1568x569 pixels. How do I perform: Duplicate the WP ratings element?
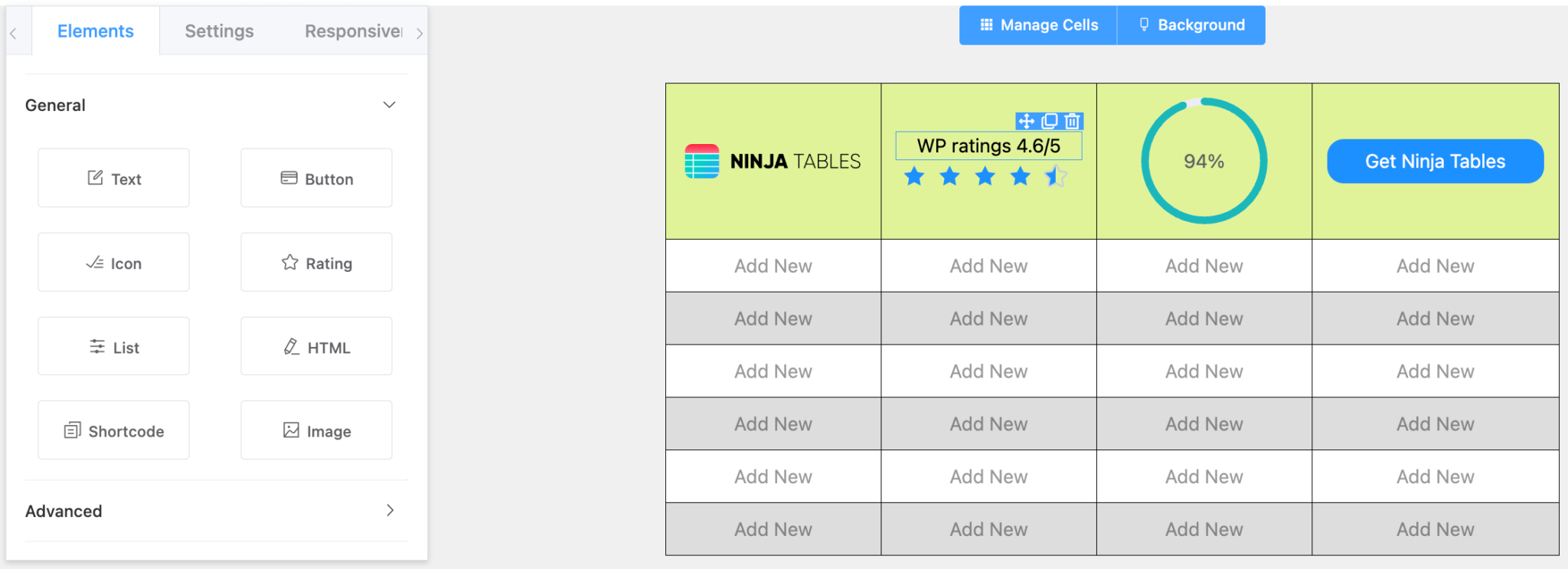click(x=1049, y=121)
